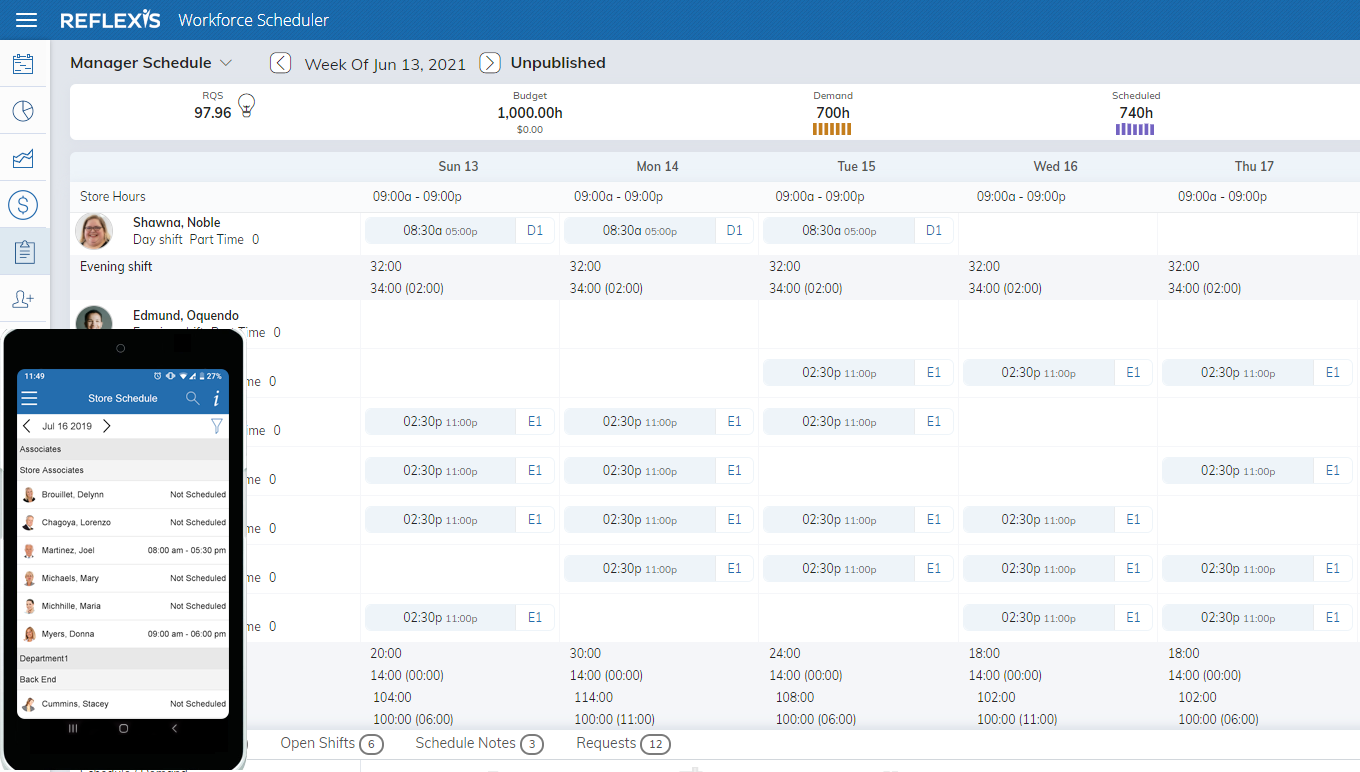This screenshot has height=772, width=1360.
Task: Click Shawna Noble's profile photo
Action: [93, 231]
